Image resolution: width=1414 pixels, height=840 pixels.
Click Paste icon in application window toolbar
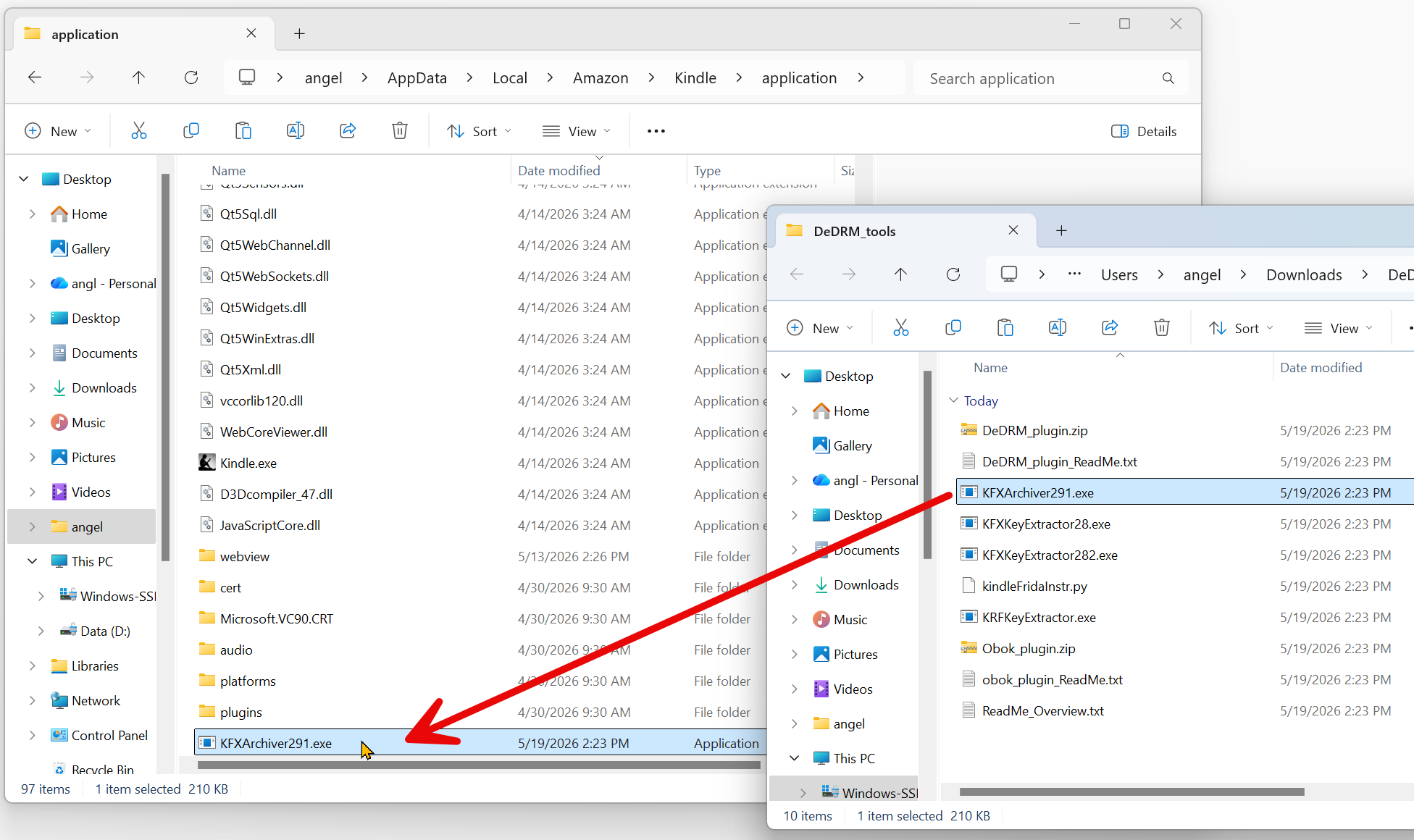243,131
